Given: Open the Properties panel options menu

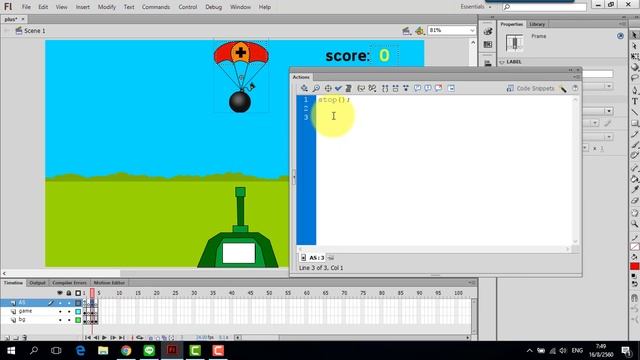Looking at the screenshot, I should click(x=623, y=24).
